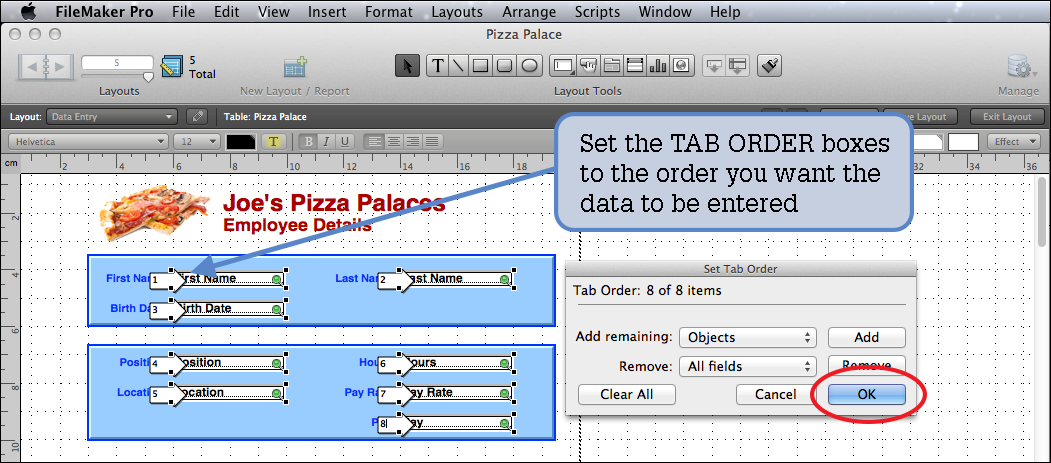Select the Chart tool
This screenshot has width=1051, height=463.
(x=658, y=66)
